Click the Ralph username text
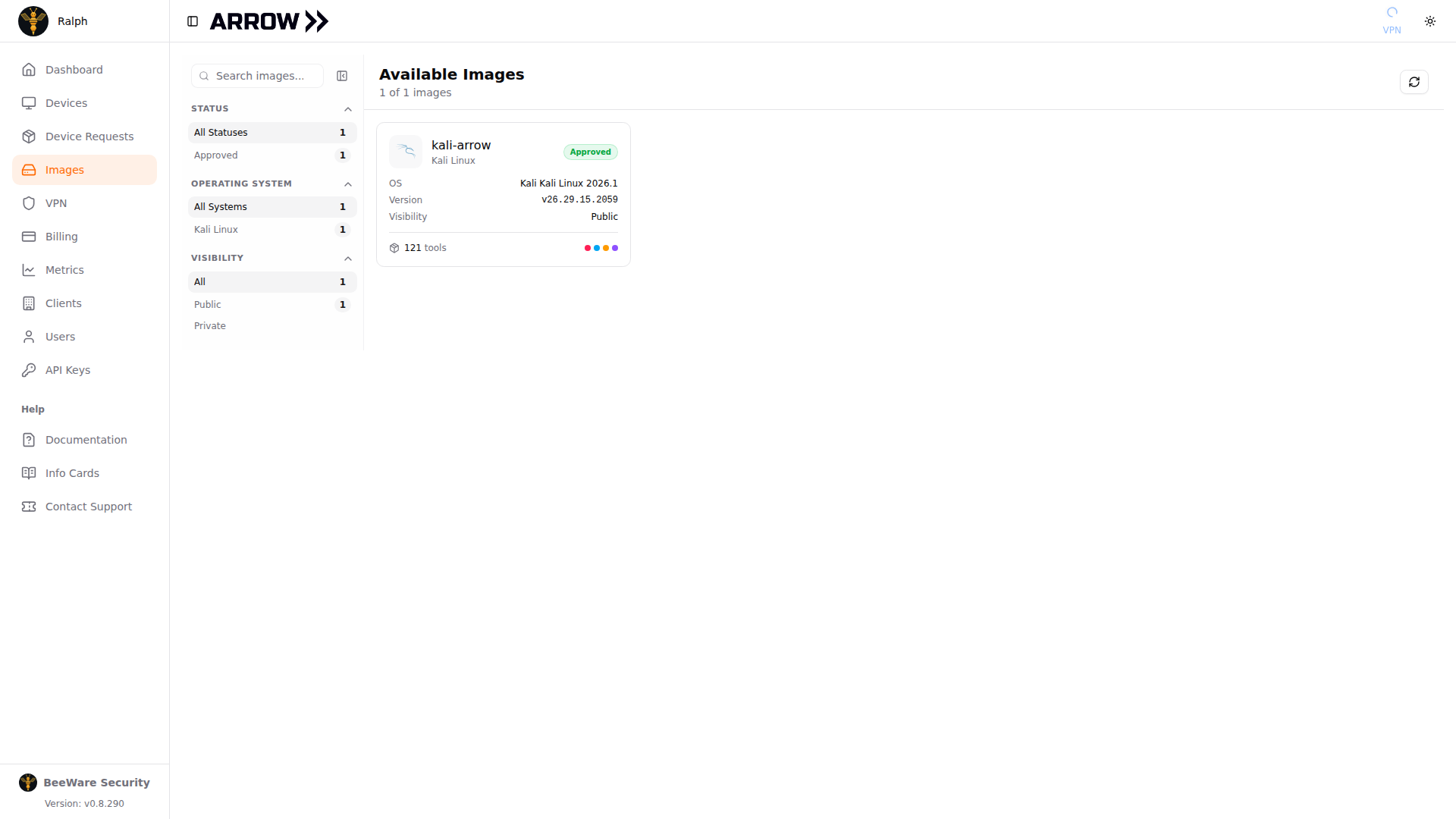 (x=73, y=21)
